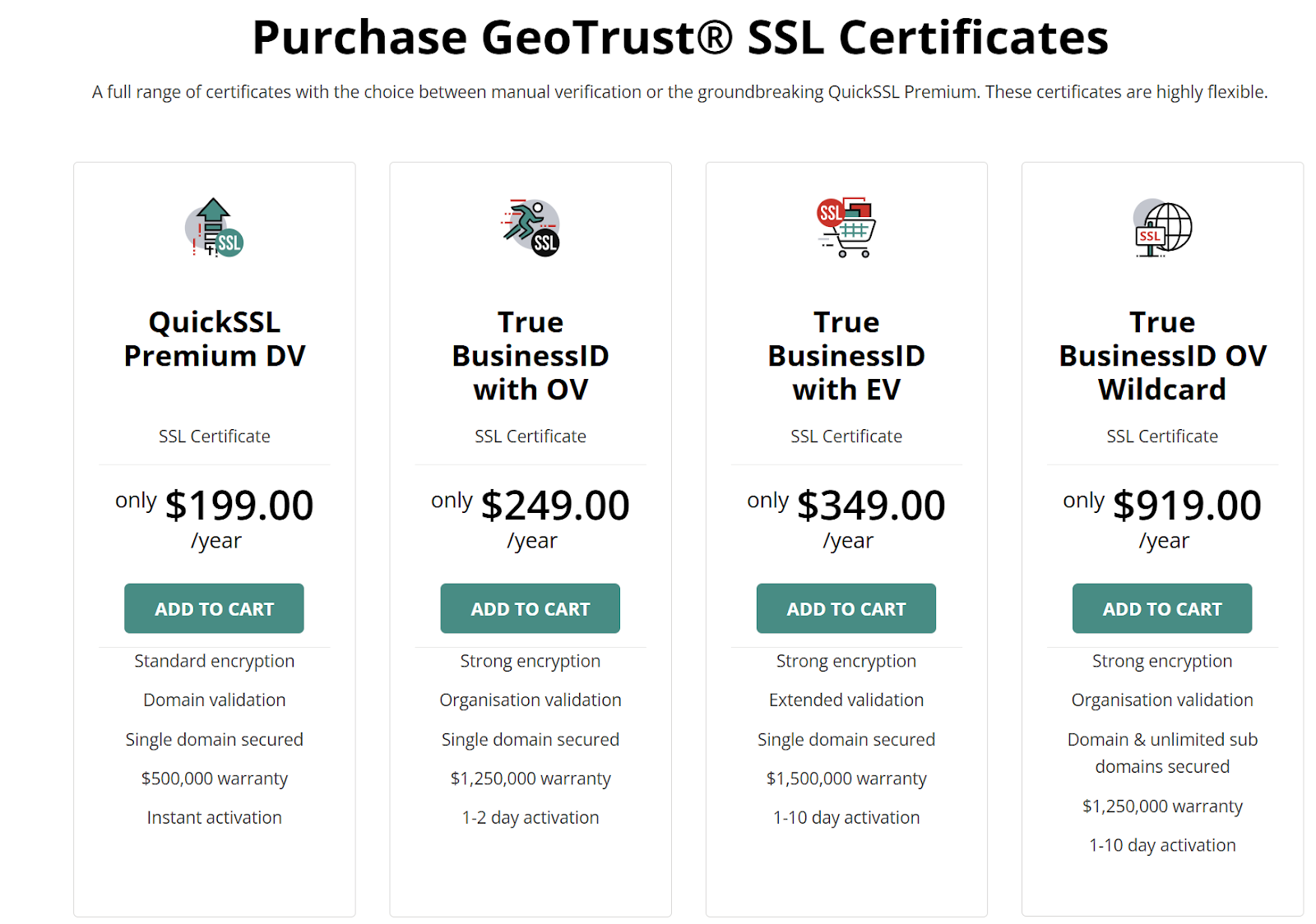Click the globe SSL wildcard icon

[1162, 228]
